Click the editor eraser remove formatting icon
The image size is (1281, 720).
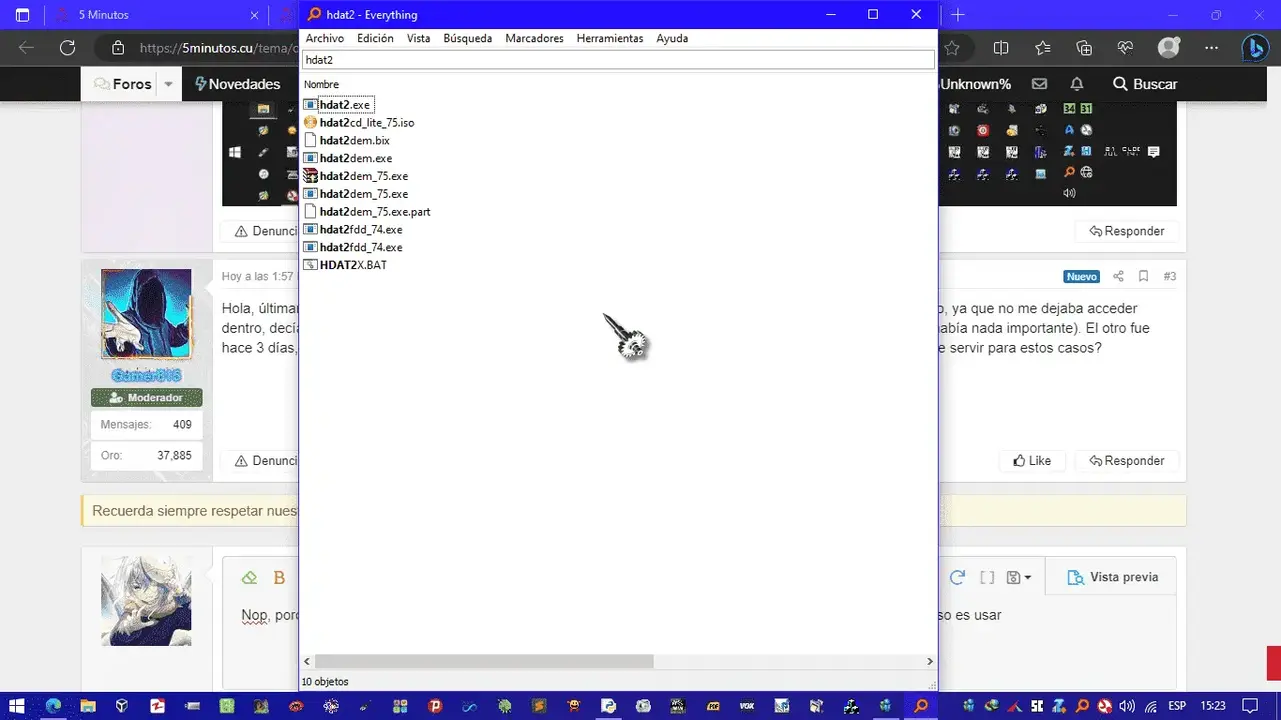[x=249, y=578]
